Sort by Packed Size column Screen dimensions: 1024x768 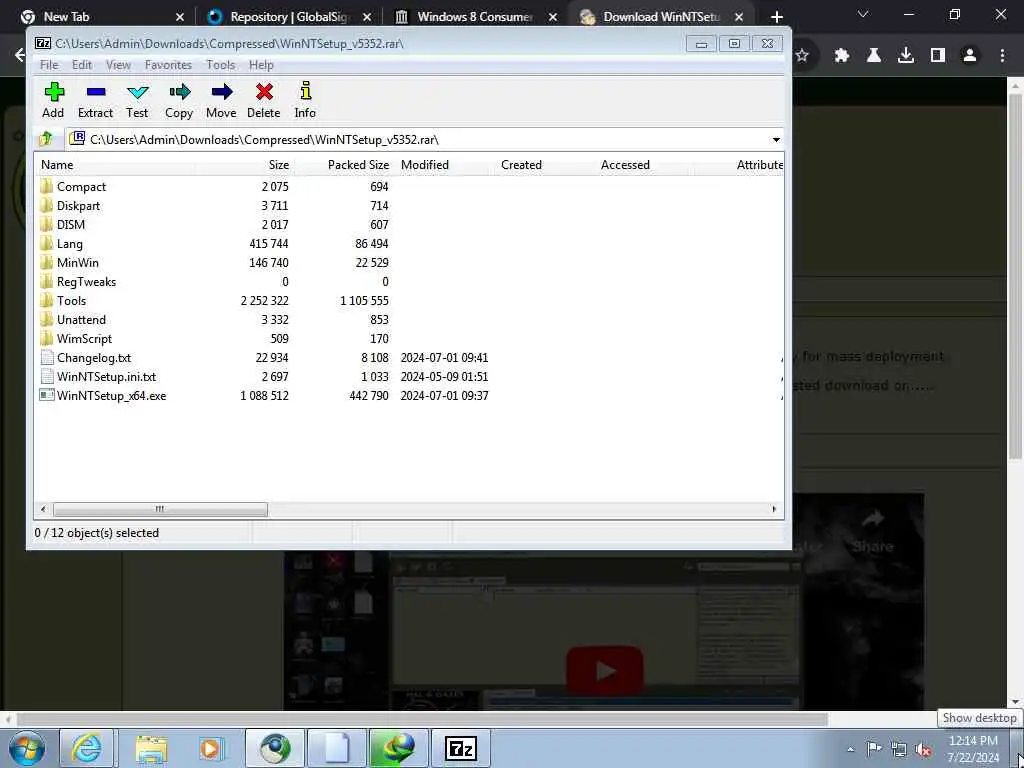(x=344, y=165)
